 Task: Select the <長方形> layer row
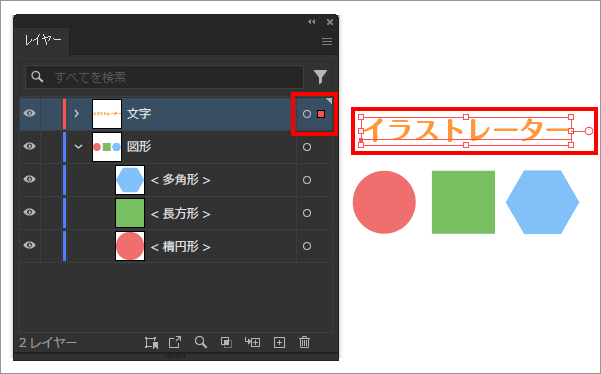176,213
